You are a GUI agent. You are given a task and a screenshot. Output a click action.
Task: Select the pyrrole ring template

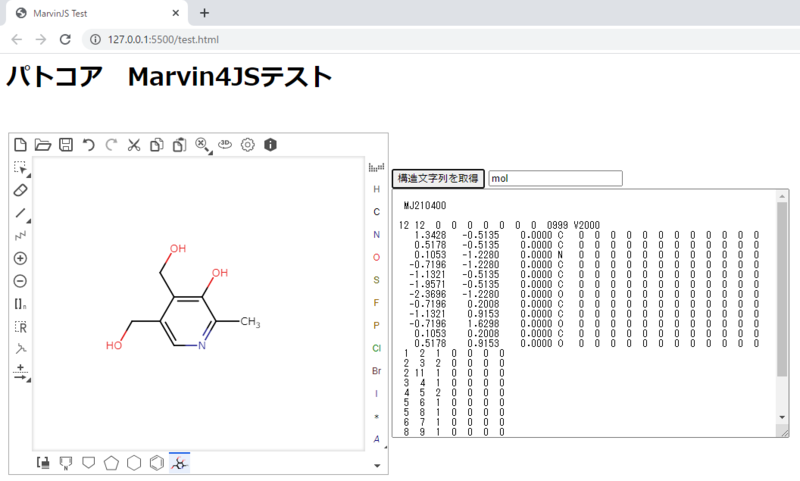click(x=66, y=463)
